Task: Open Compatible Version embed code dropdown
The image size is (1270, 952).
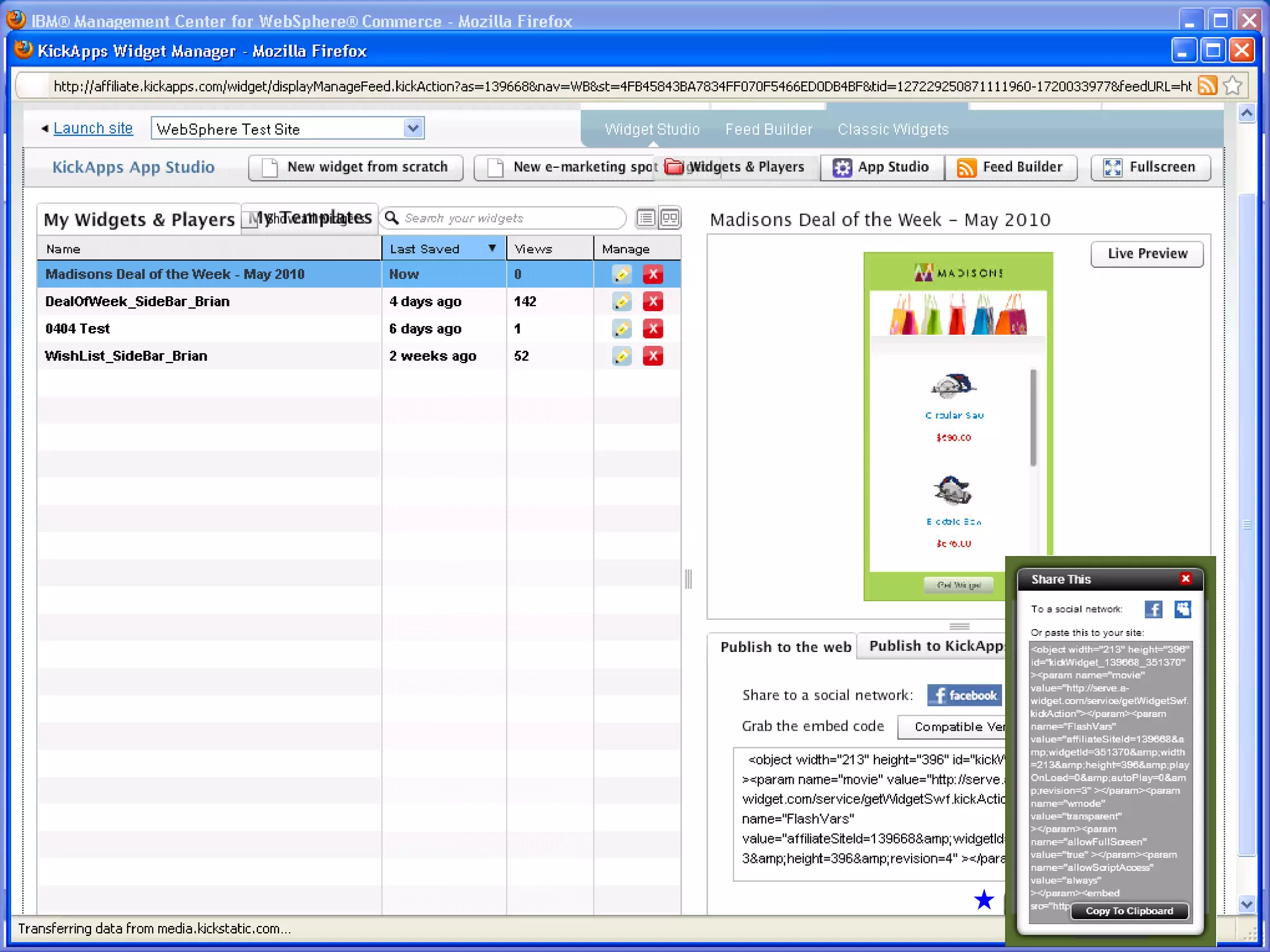Action: point(951,726)
